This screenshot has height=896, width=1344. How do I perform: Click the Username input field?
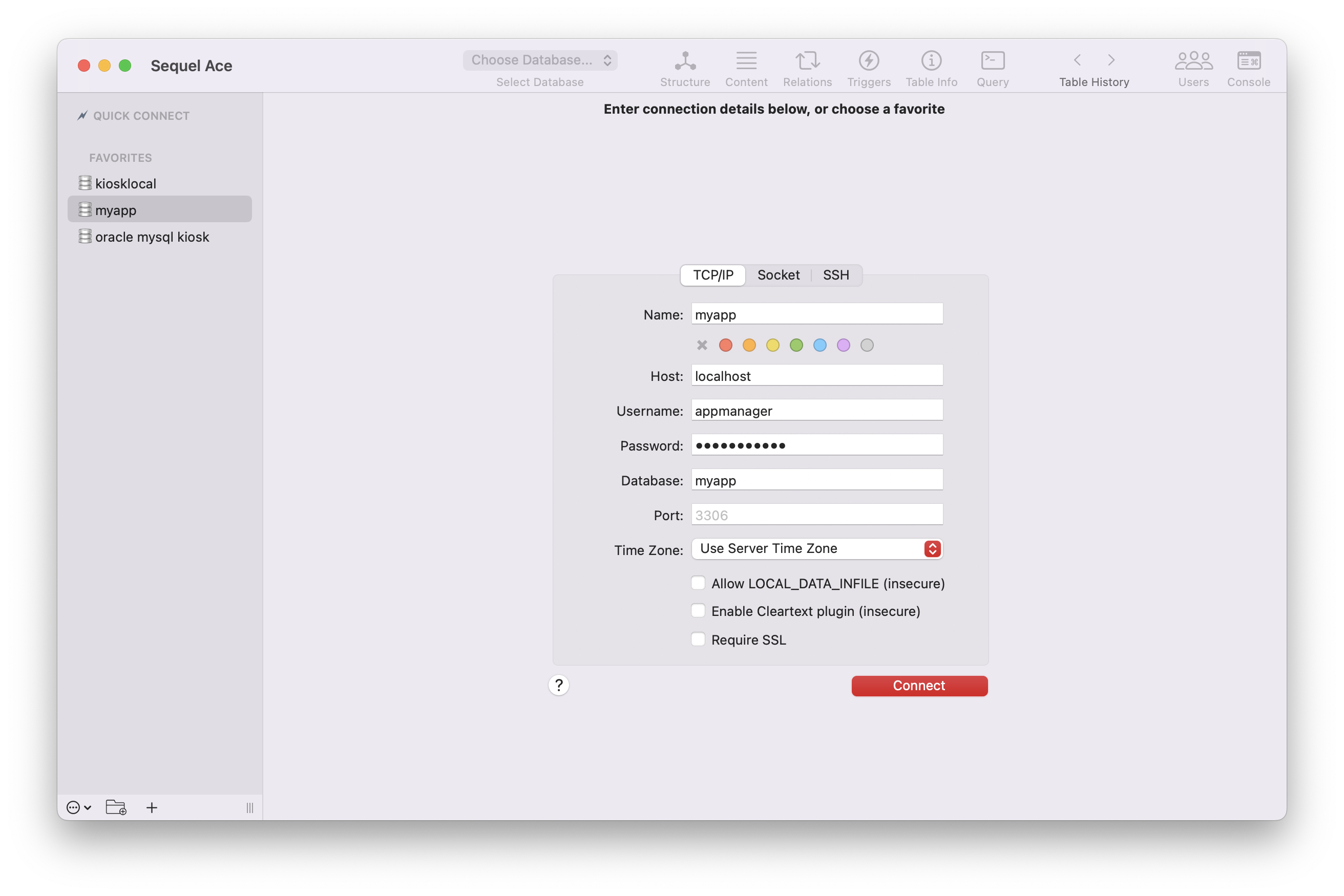click(817, 410)
